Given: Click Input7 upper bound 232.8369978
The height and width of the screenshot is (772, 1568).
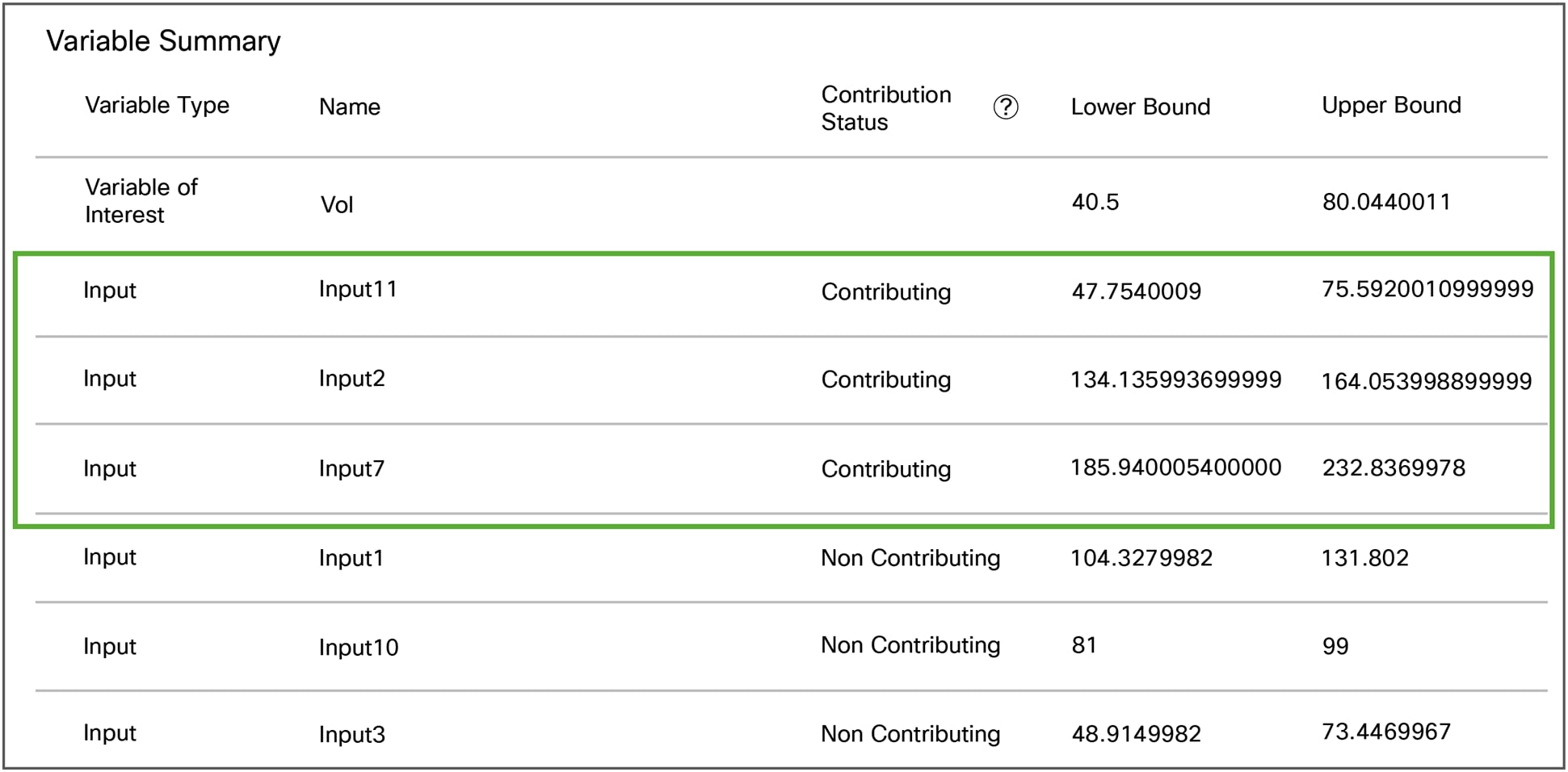Looking at the screenshot, I should click(x=1394, y=468).
